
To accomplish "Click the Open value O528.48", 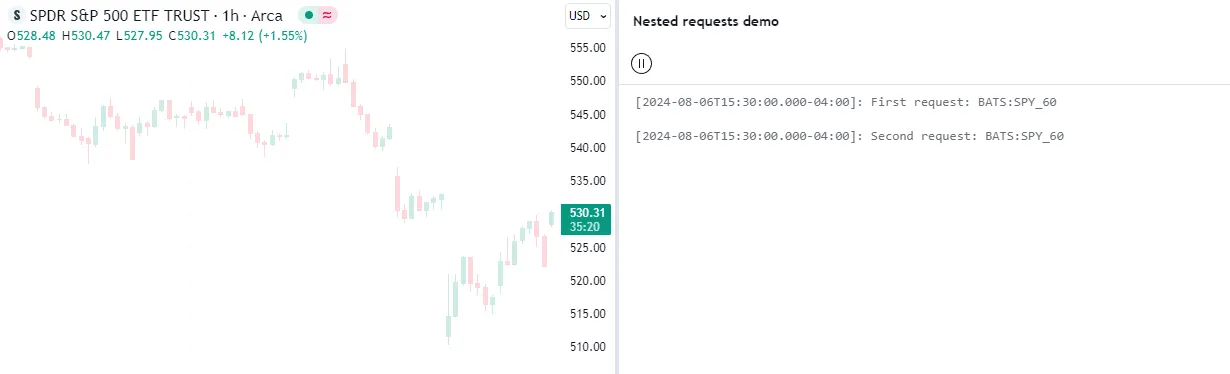I will (x=31, y=36).
